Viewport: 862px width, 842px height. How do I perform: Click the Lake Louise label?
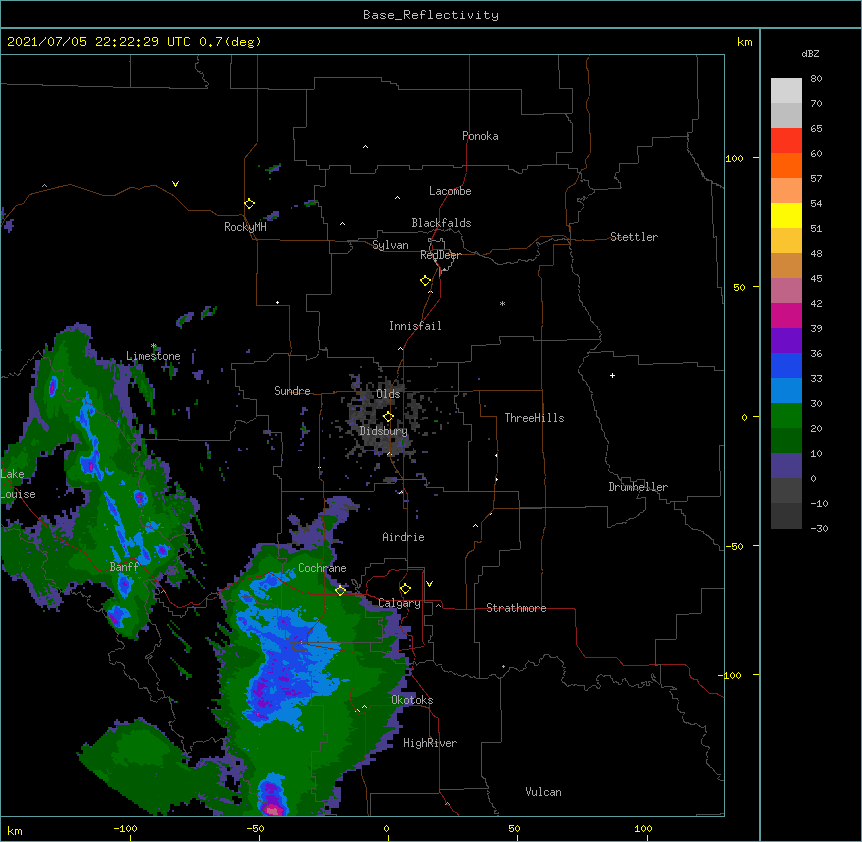(x=18, y=484)
